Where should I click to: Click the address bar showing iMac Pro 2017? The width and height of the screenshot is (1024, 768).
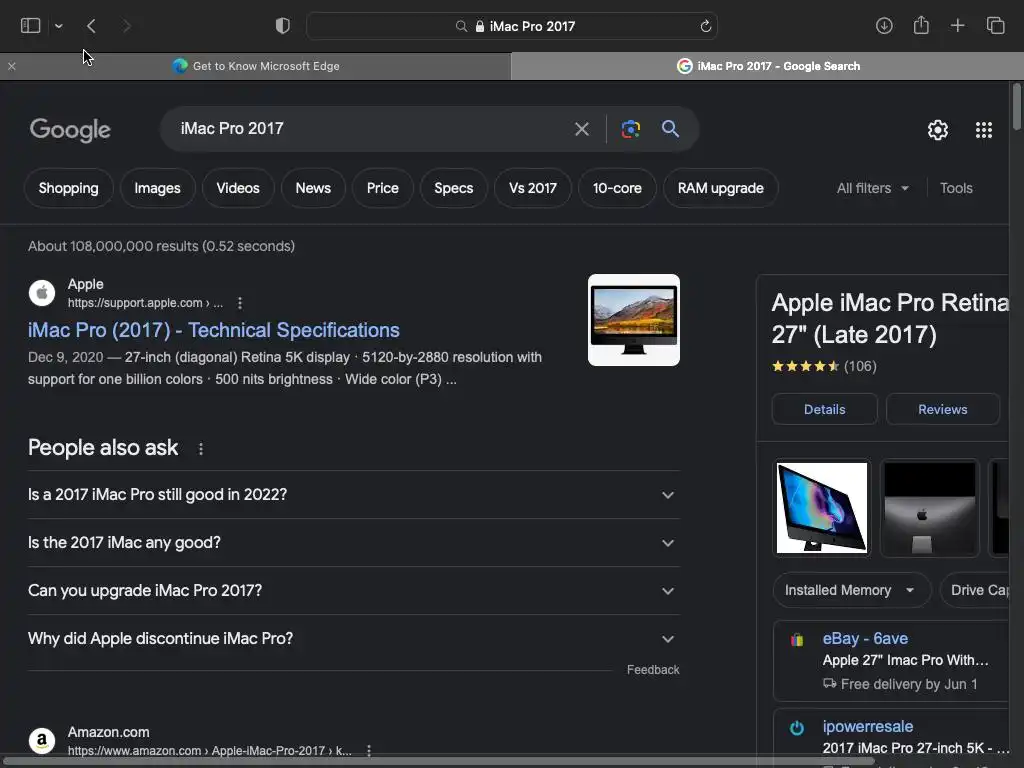512,26
